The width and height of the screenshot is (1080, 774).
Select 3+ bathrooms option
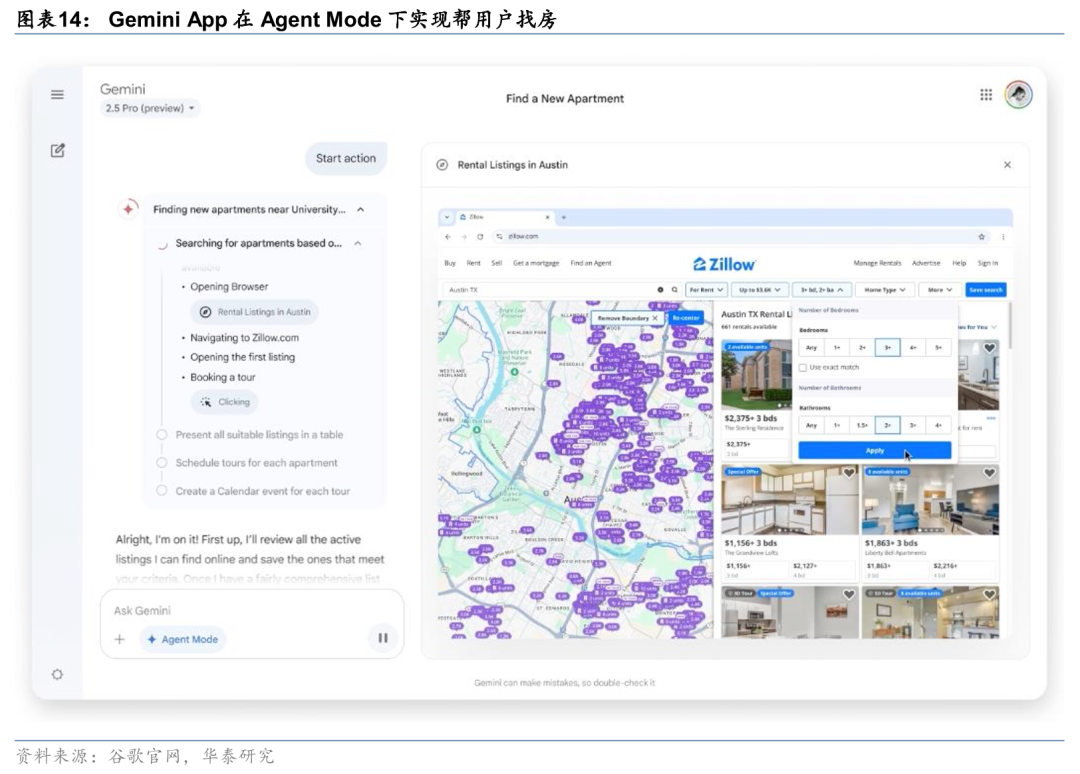pos(913,425)
